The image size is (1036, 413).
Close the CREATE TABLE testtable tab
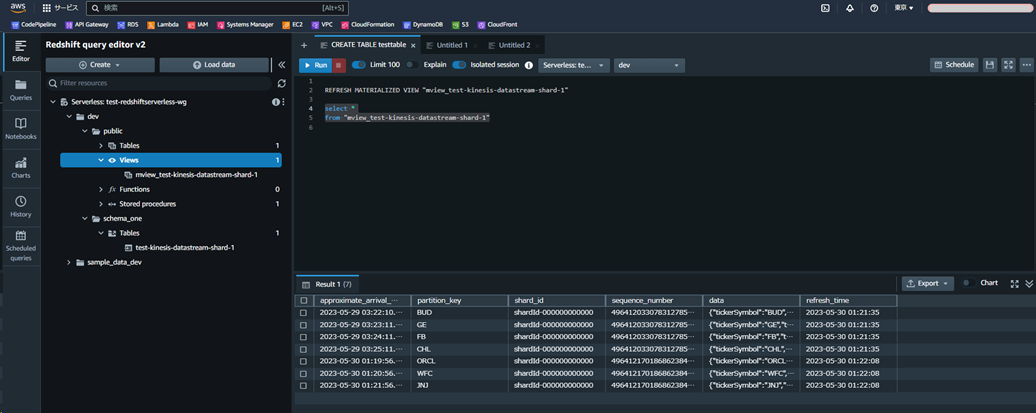tap(413, 46)
